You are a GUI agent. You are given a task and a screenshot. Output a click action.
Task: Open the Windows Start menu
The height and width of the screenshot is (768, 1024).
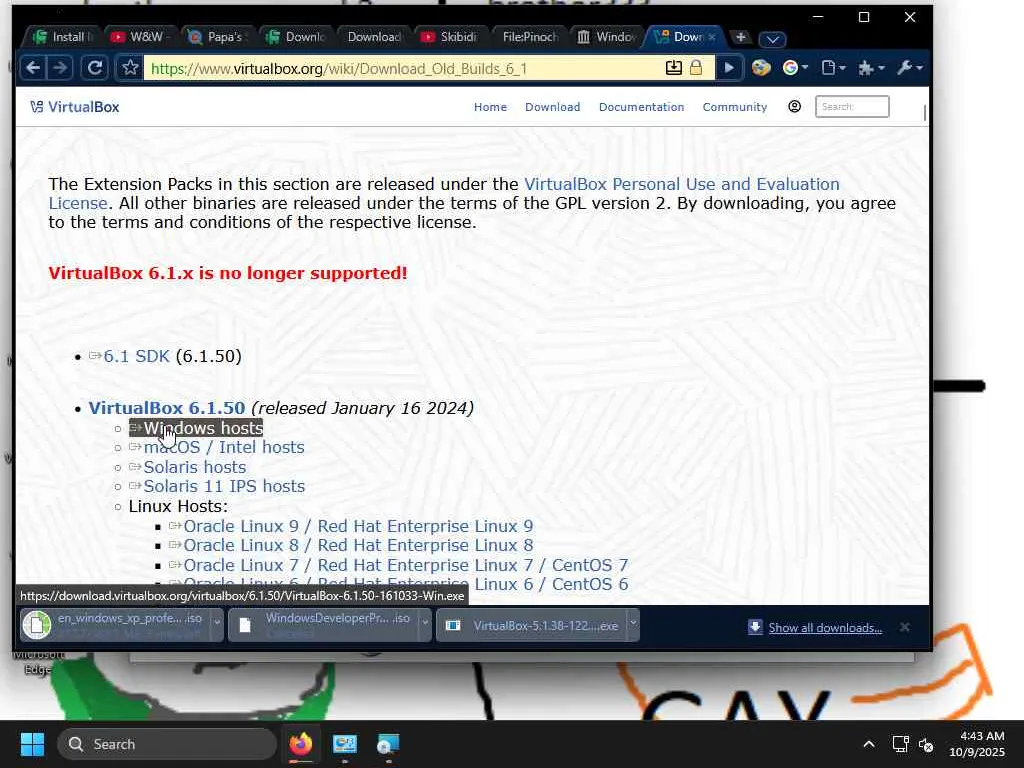pos(32,744)
